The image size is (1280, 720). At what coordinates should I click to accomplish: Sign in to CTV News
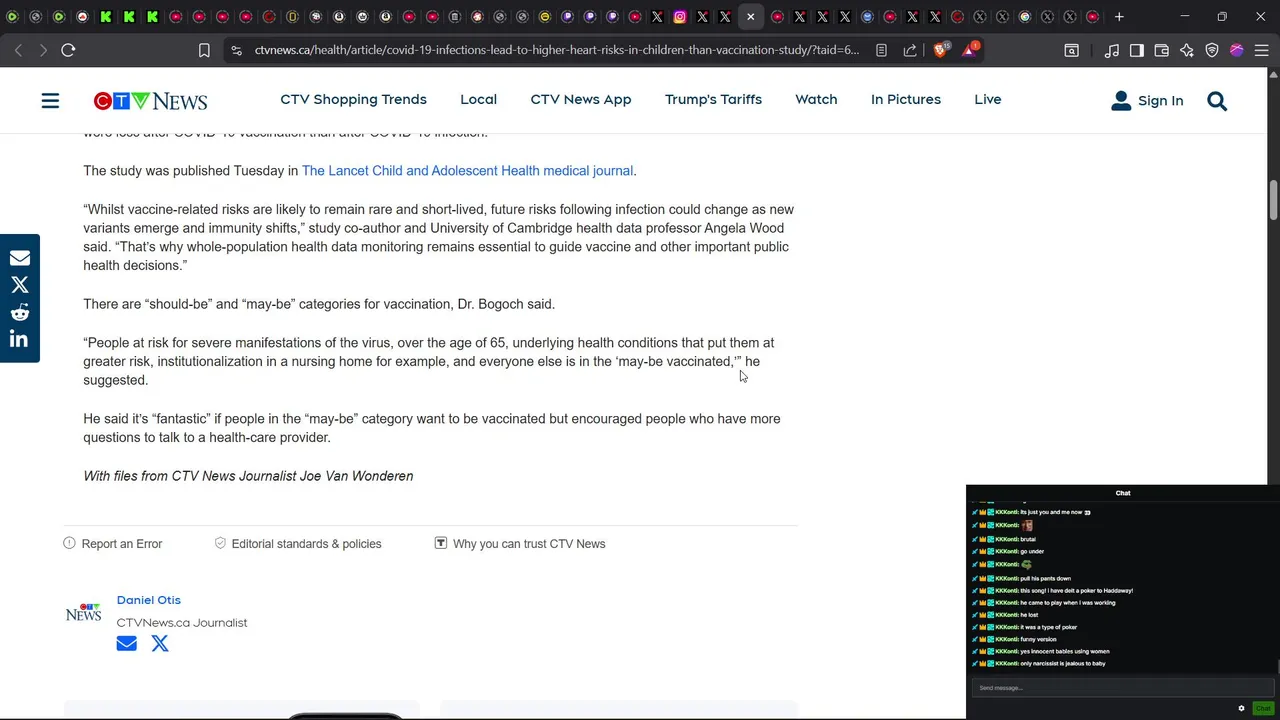pos(1147,101)
